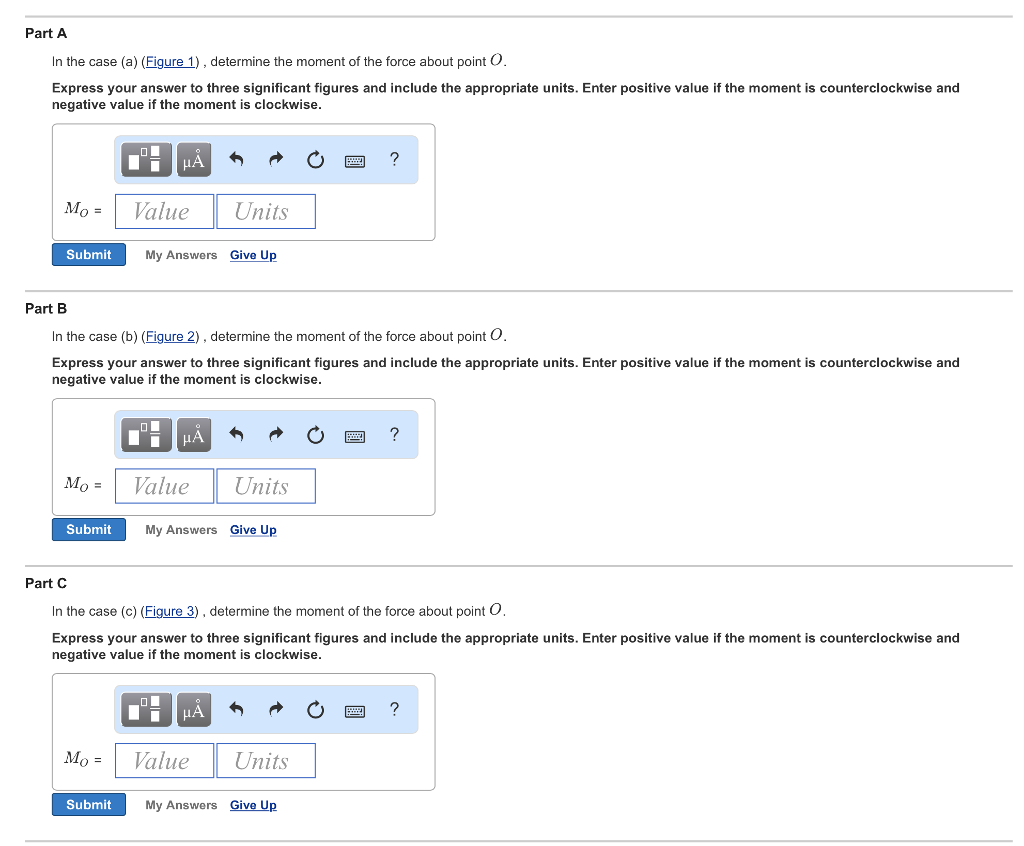Select the μÅ units icon in Part C toolbar
Viewport: 1024px width, 846px height.
click(x=193, y=709)
